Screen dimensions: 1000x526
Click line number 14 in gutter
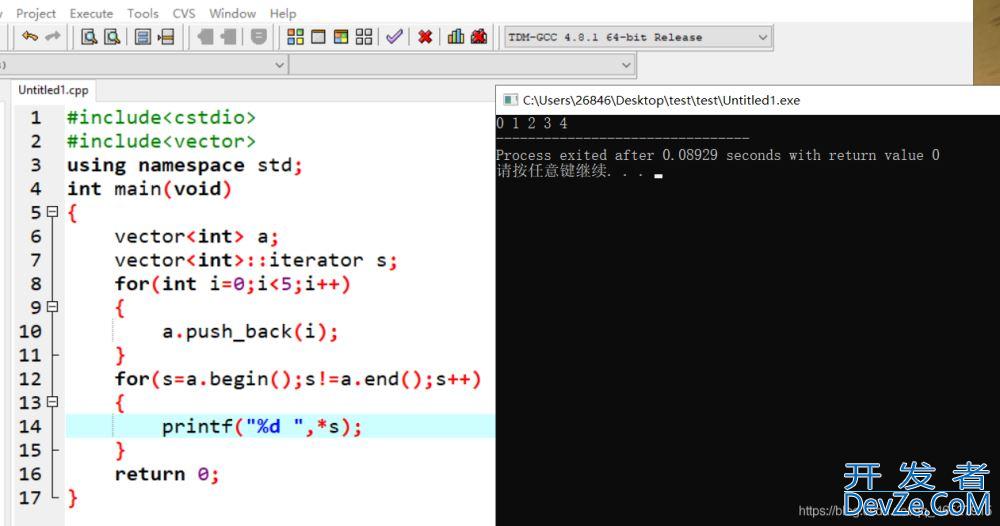(30, 427)
